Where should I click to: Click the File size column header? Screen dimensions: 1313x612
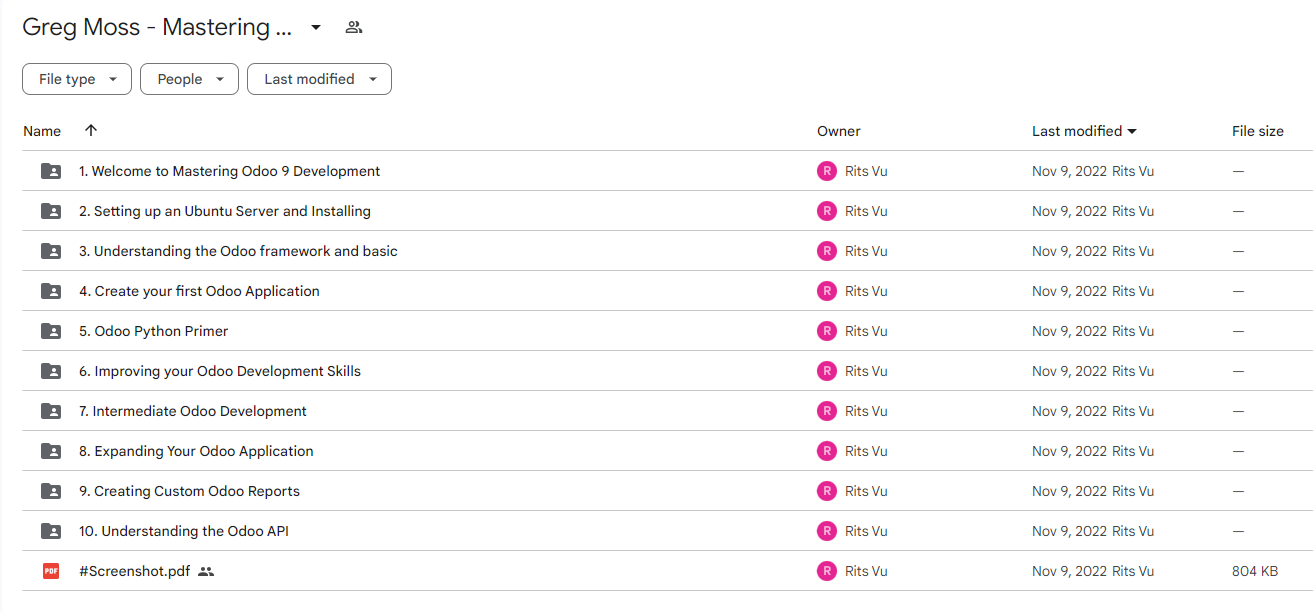pos(1258,131)
